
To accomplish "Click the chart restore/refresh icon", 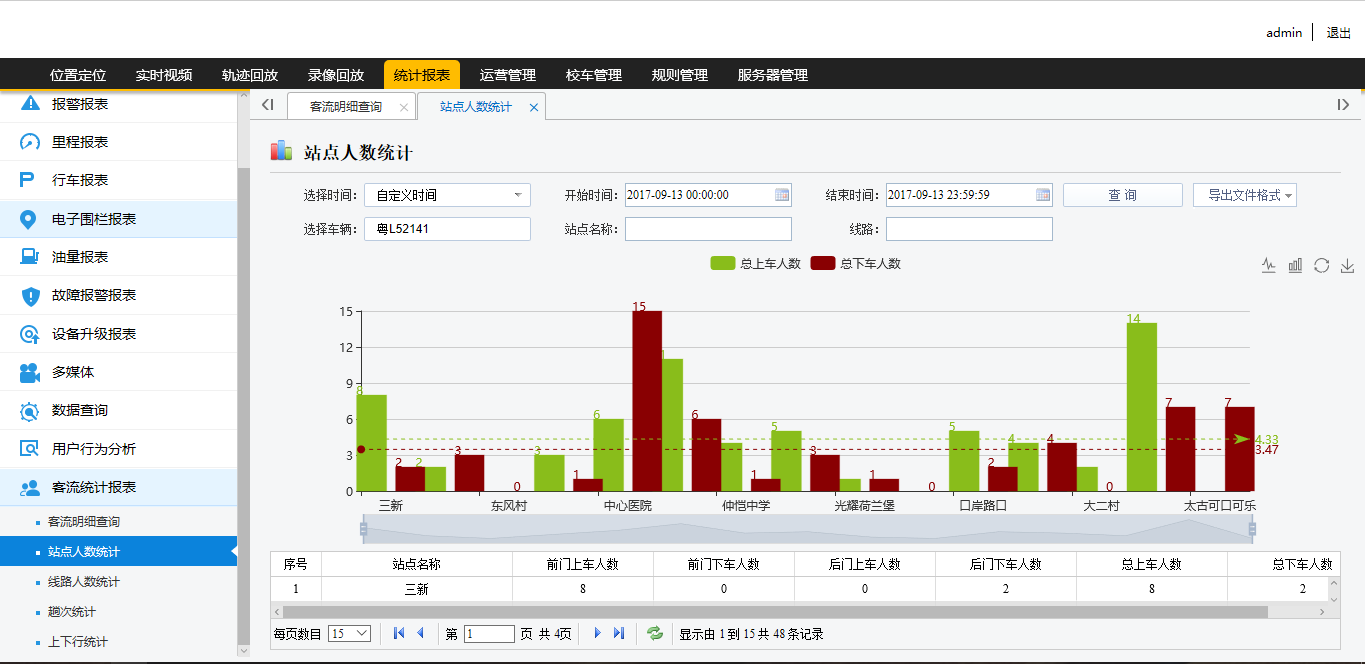I will pos(1321,265).
